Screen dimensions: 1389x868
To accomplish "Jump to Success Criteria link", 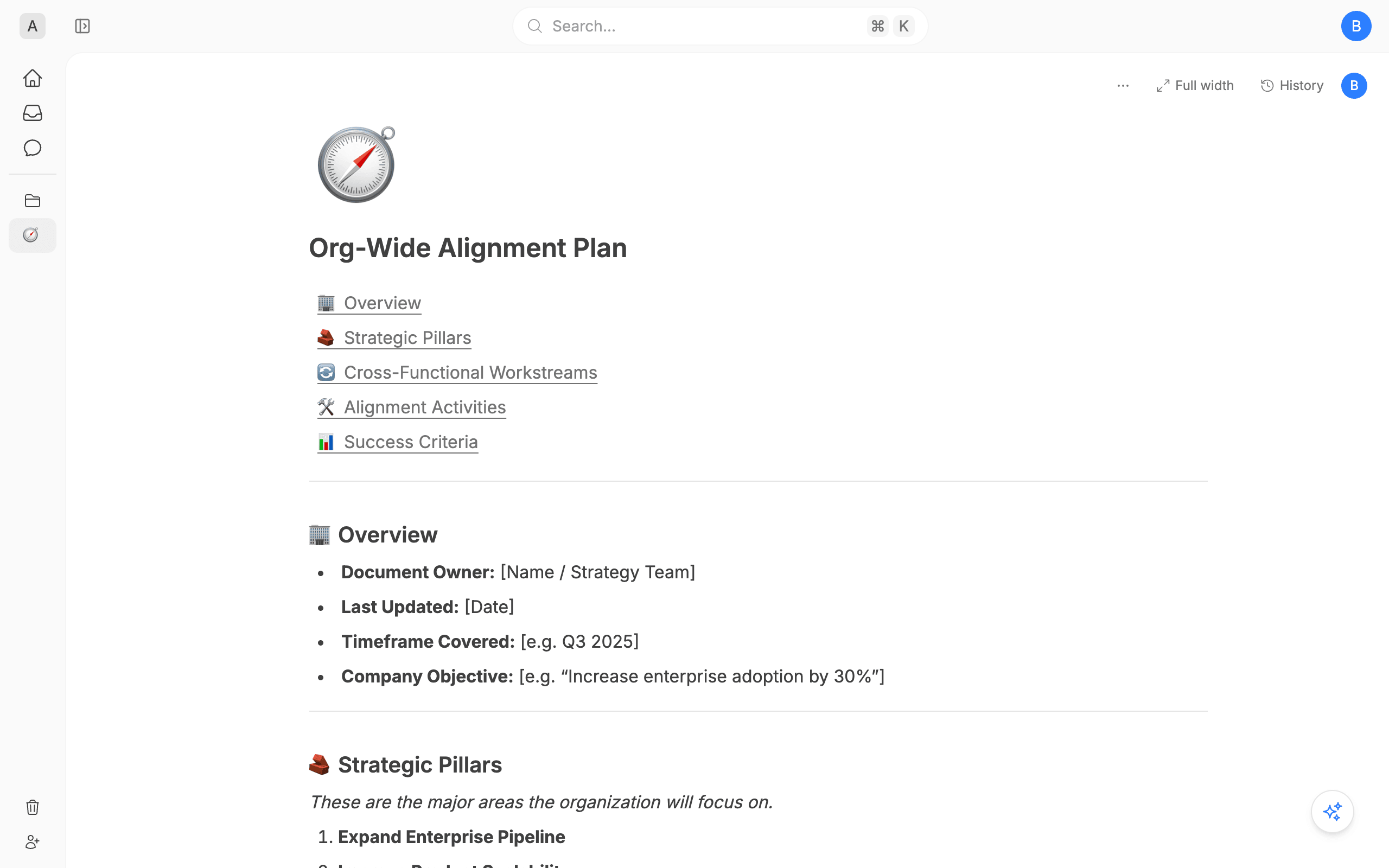I will (x=397, y=442).
